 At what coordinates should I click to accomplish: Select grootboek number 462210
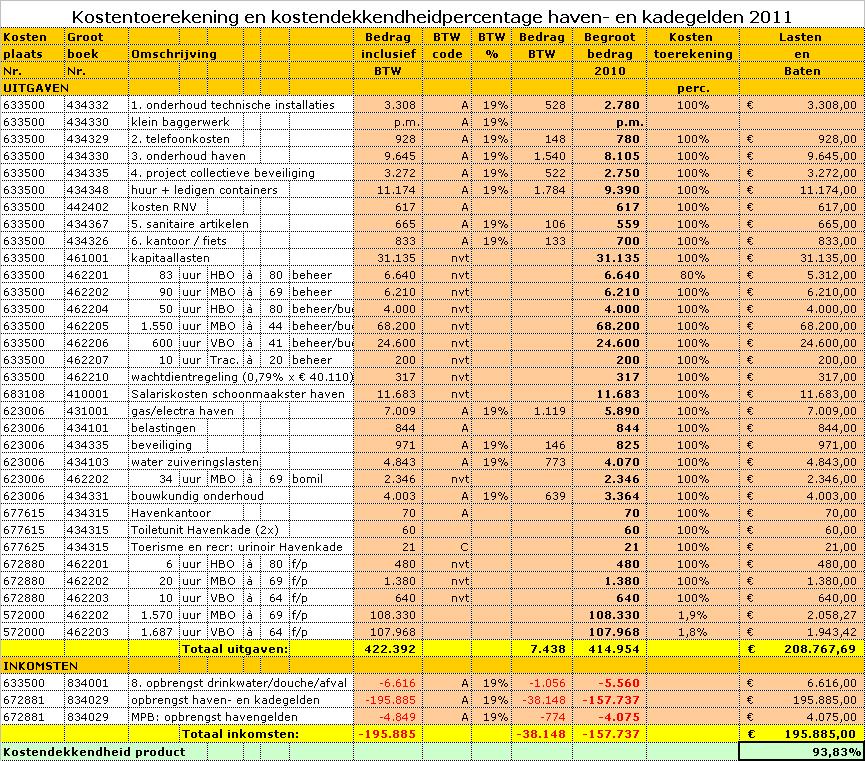coord(88,377)
